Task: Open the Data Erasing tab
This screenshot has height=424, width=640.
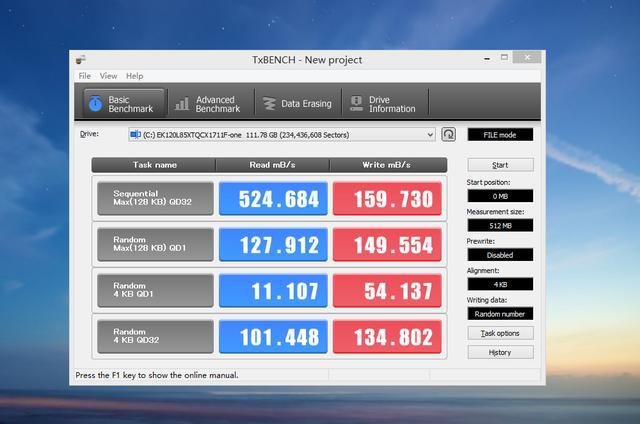Action: coord(298,104)
